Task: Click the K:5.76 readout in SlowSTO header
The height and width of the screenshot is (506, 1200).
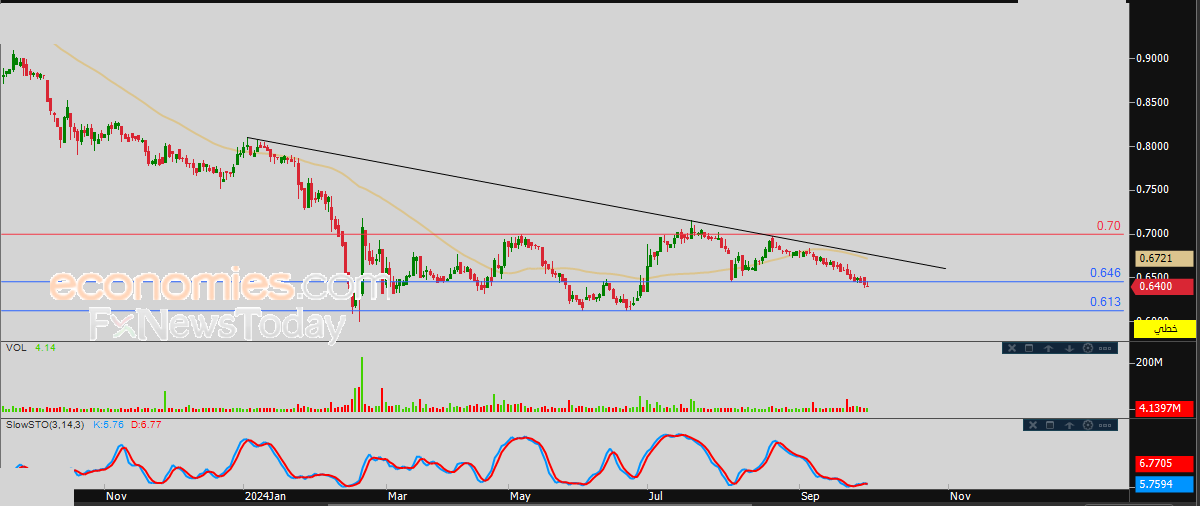Action: tap(107, 425)
